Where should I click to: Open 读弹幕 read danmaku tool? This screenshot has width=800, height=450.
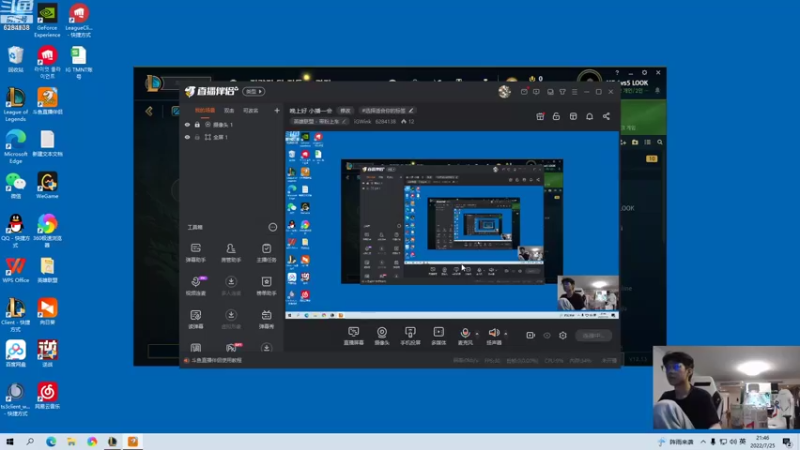(x=195, y=319)
